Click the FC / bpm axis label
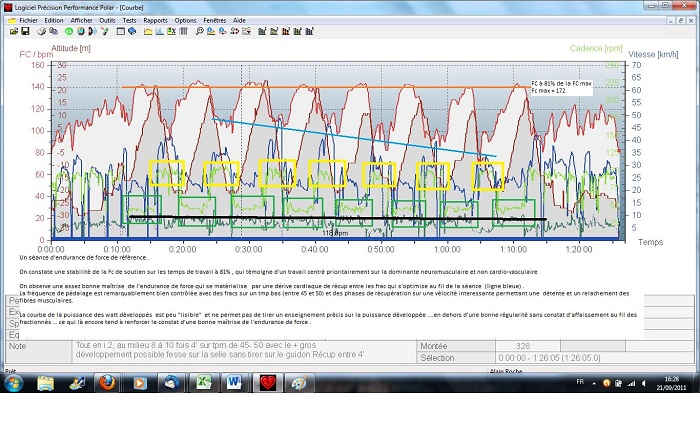This screenshot has width=700, height=434. (36, 54)
